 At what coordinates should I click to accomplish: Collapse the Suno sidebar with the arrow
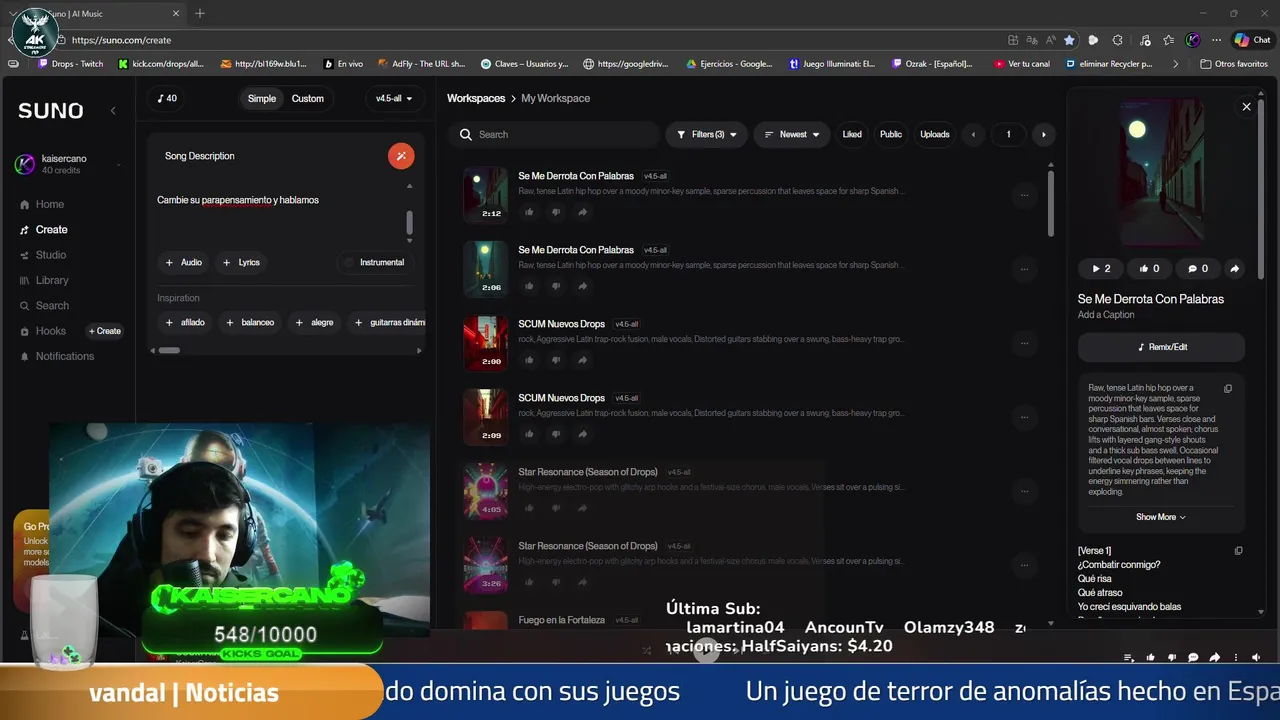tap(113, 111)
